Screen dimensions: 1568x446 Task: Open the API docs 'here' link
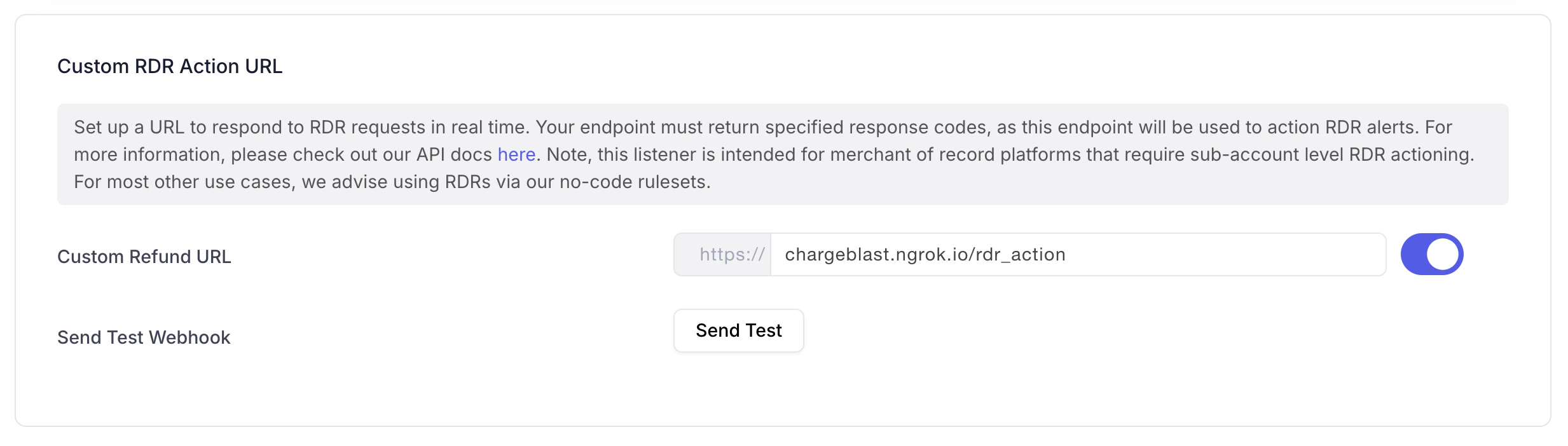[x=516, y=154]
